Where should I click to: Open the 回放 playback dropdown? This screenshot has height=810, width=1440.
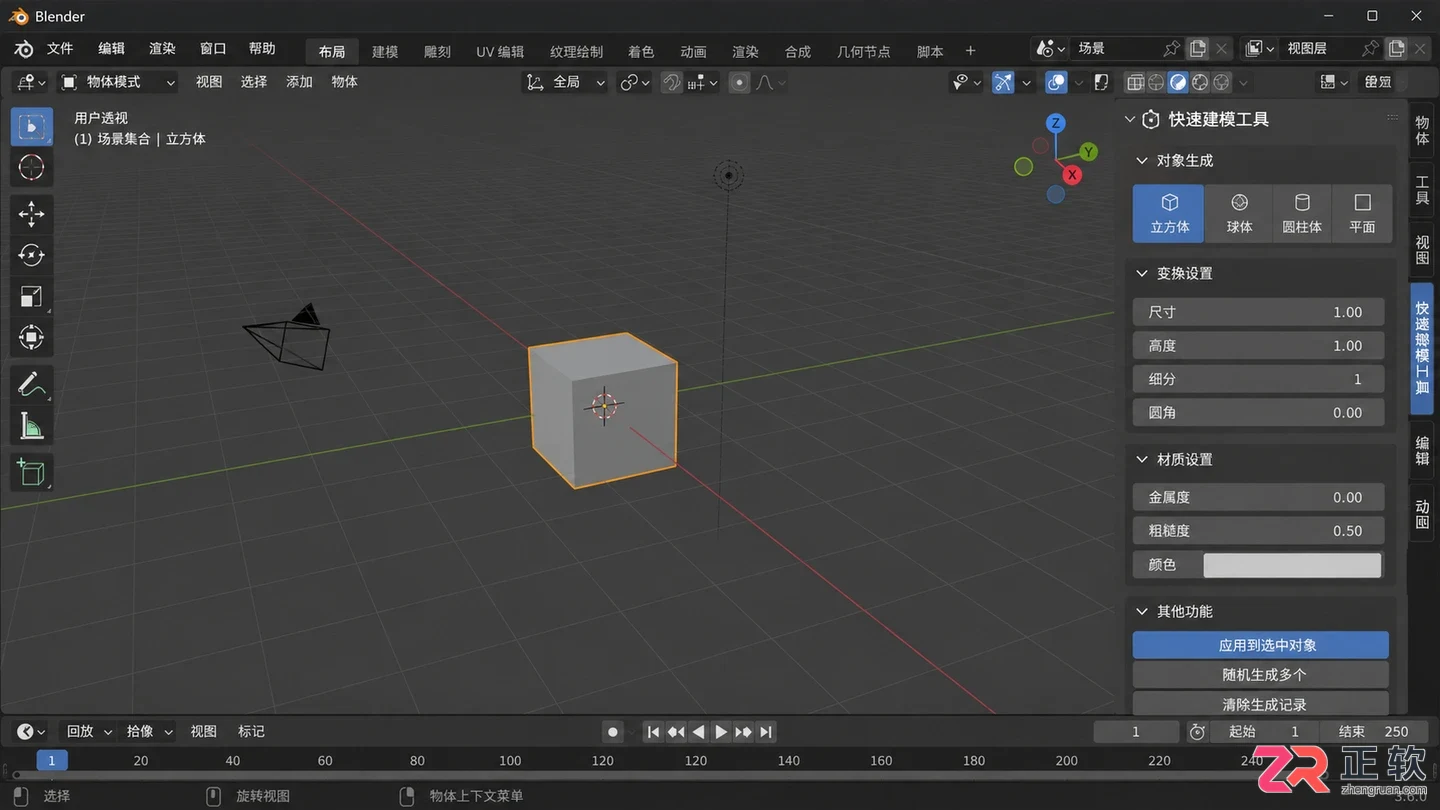click(88, 732)
